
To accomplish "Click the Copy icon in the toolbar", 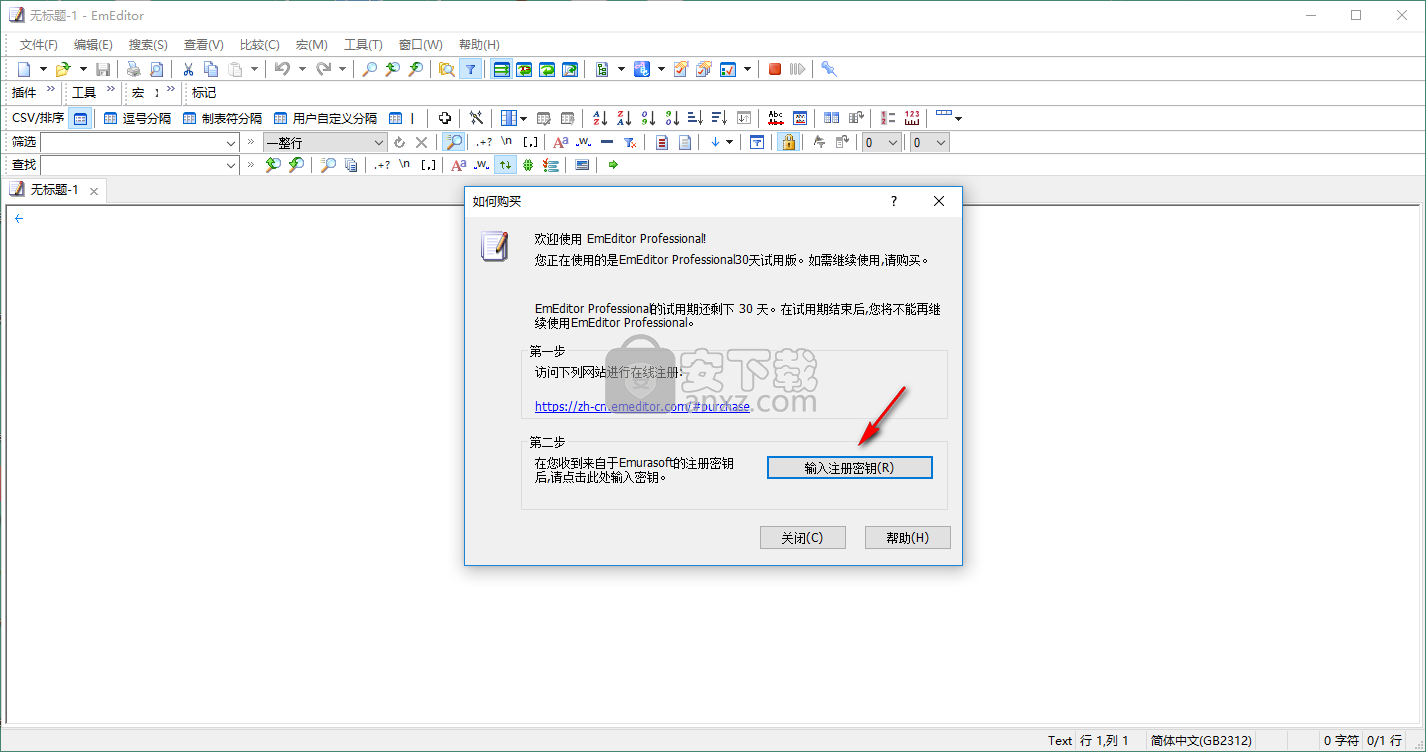I will (x=211, y=69).
